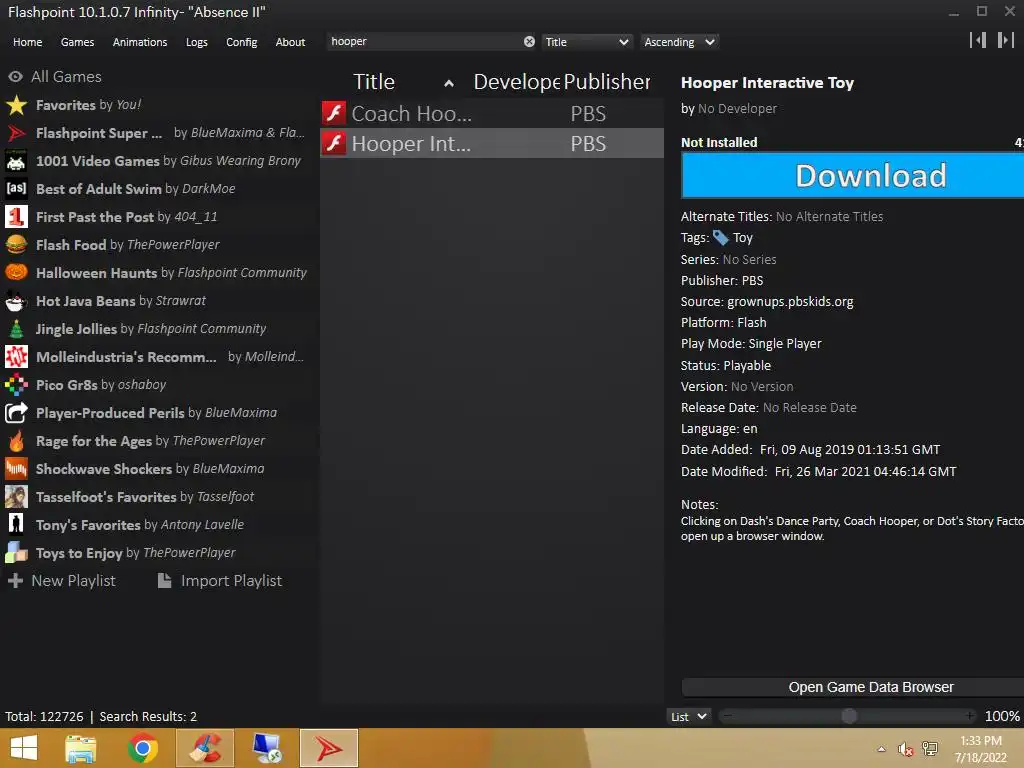Click the First Past the Post icon
Viewport: 1024px width, 768px height.
click(16, 217)
